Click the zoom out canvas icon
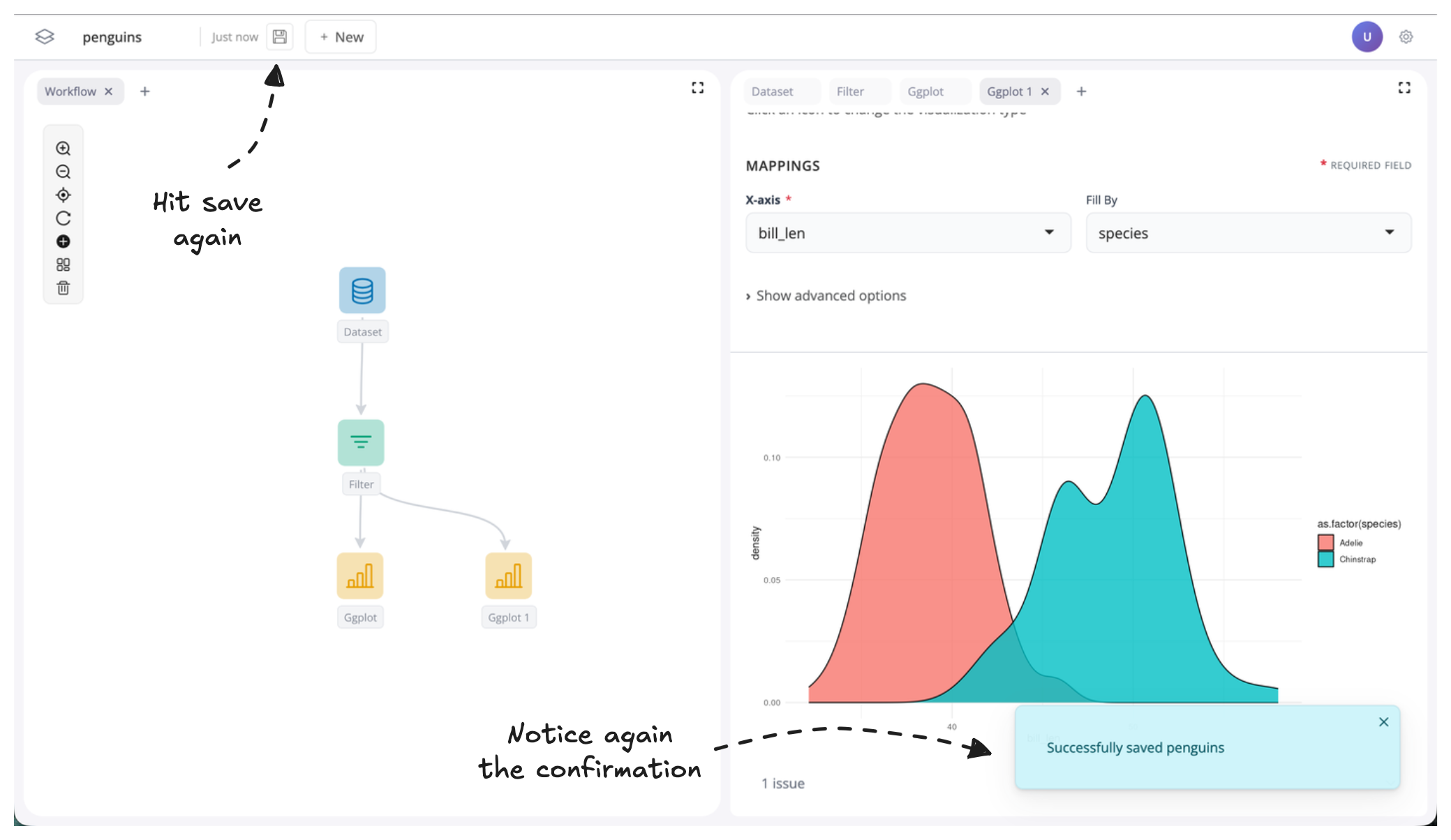1451x840 pixels. click(63, 172)
